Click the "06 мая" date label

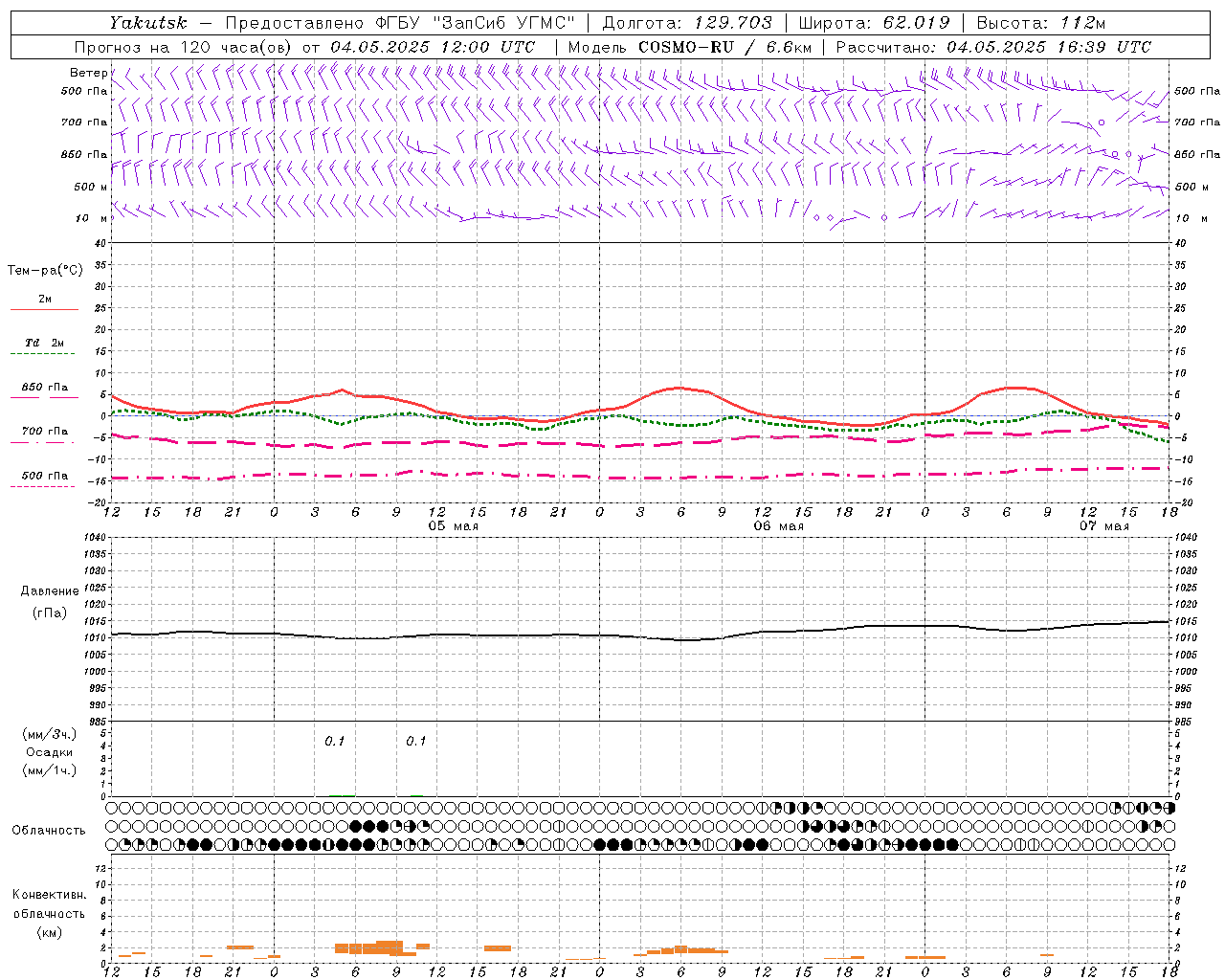779,526
